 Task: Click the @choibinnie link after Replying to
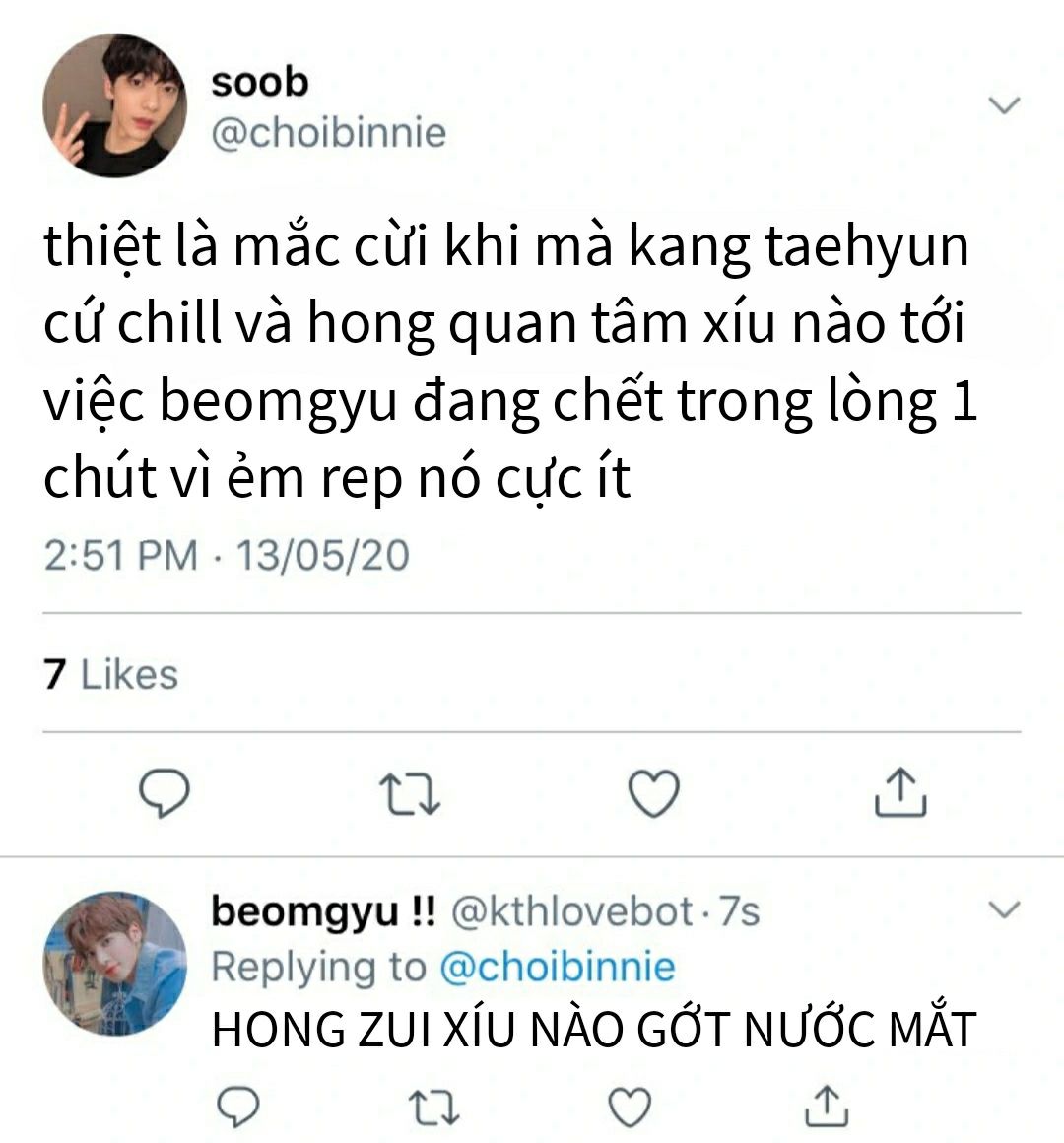coord(558,968)
